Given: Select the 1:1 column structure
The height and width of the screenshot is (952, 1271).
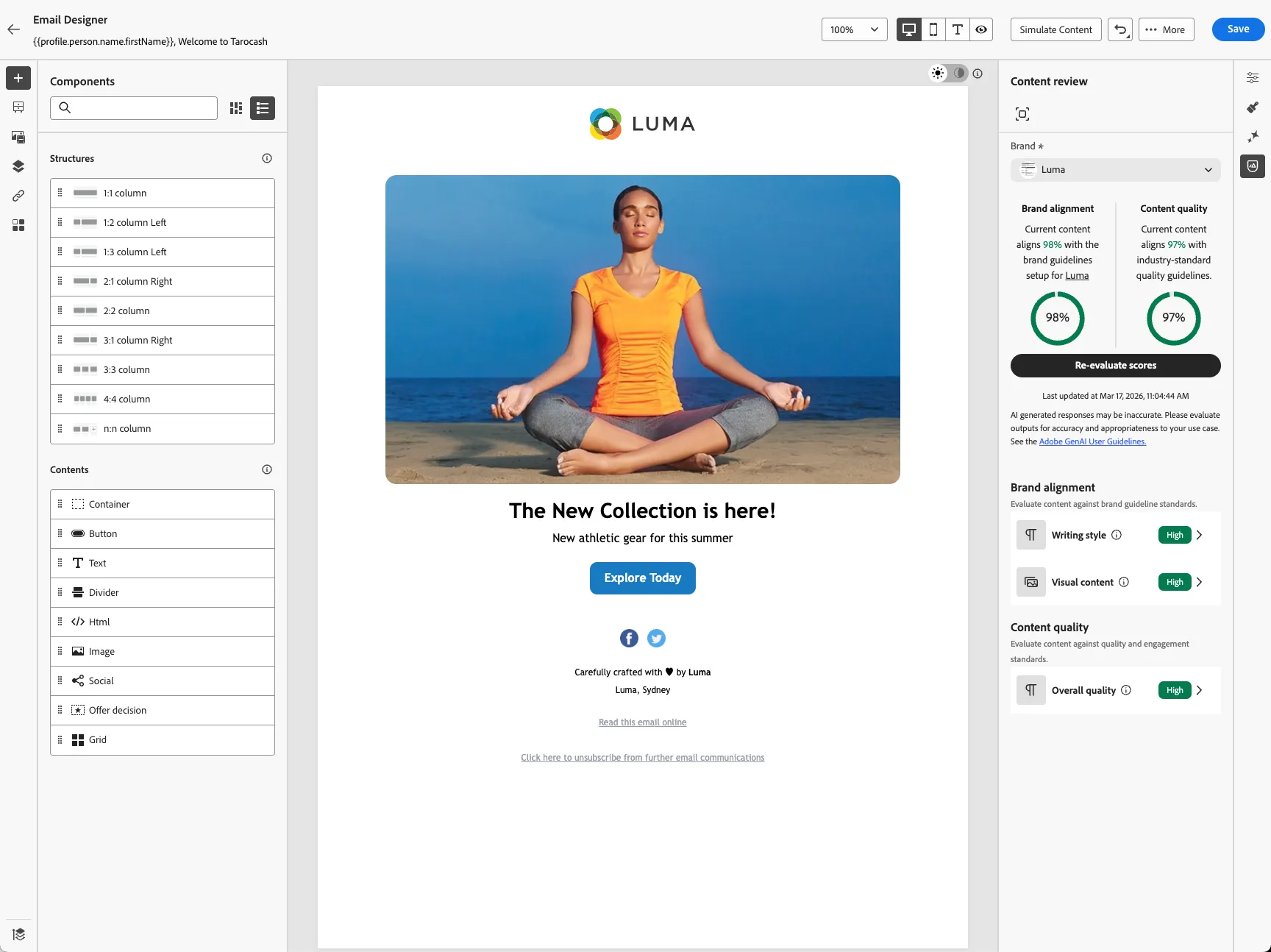Looking at the screenshot, I should coord(163,193).
